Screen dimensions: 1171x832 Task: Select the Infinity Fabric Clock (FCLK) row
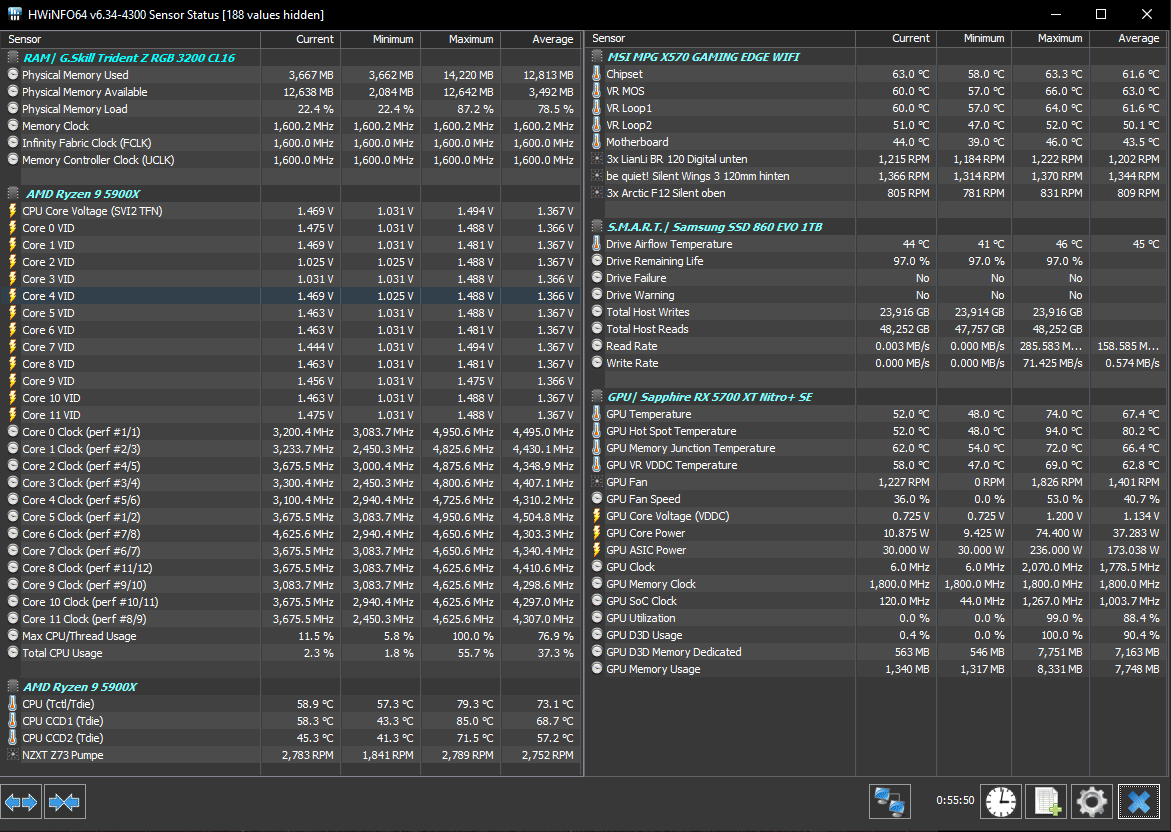click(x=291, y=143)
